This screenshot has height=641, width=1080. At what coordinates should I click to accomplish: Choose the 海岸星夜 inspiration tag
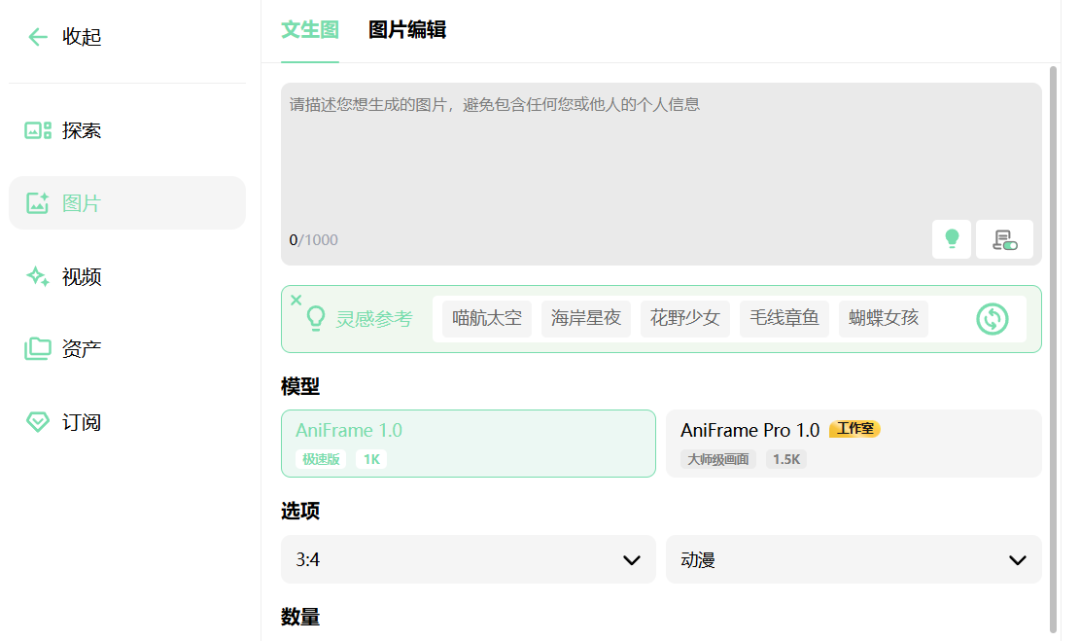pos(586,318)
